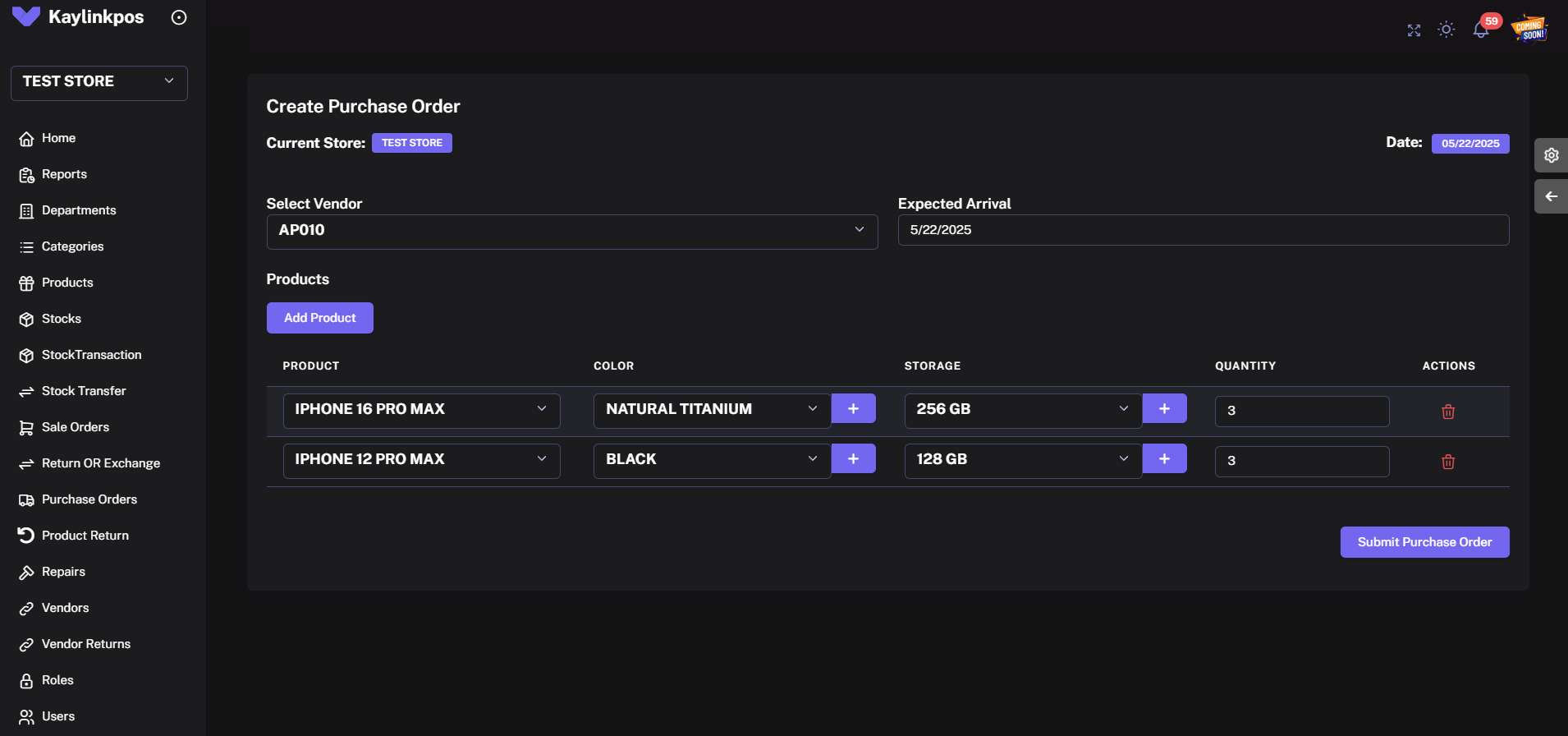Image resolution: width=1568 pixels, height=736 pixels.
Task: Click quantity field for iPhone 12 Pro Max
Action: pyautogui.click(x=1302, y=462)
